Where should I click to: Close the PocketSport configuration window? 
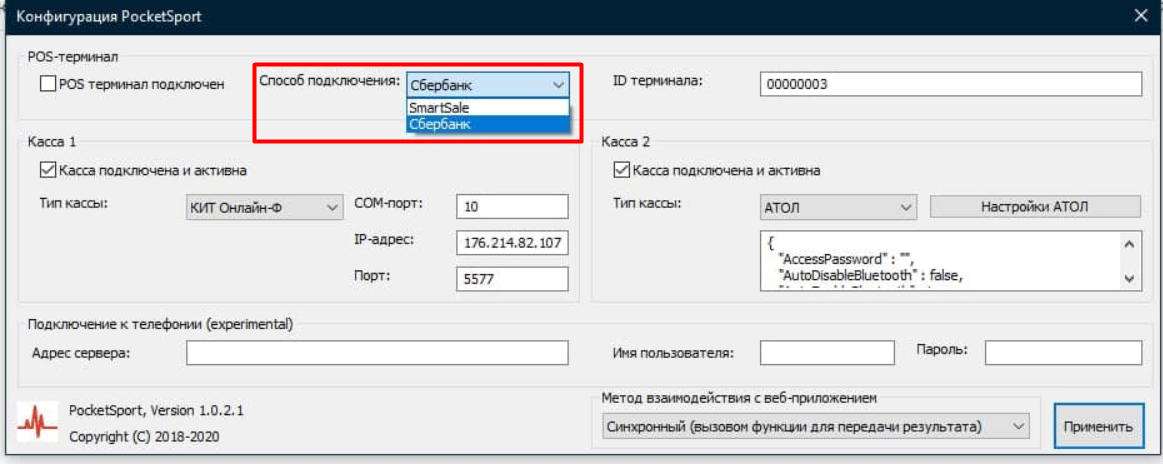[1141, 16]
